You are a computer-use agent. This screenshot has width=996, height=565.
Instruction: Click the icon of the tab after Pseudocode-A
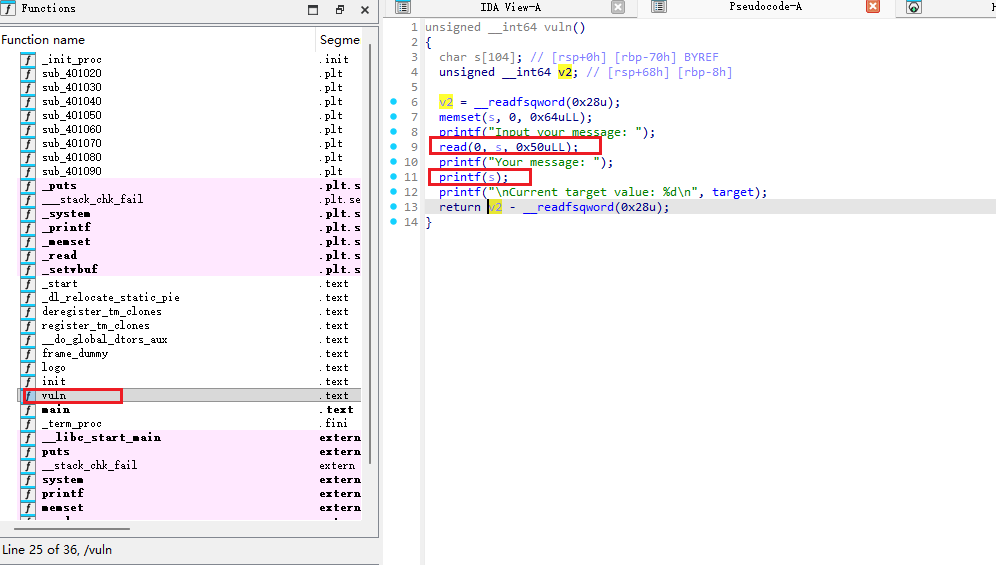tap(914, 8)
